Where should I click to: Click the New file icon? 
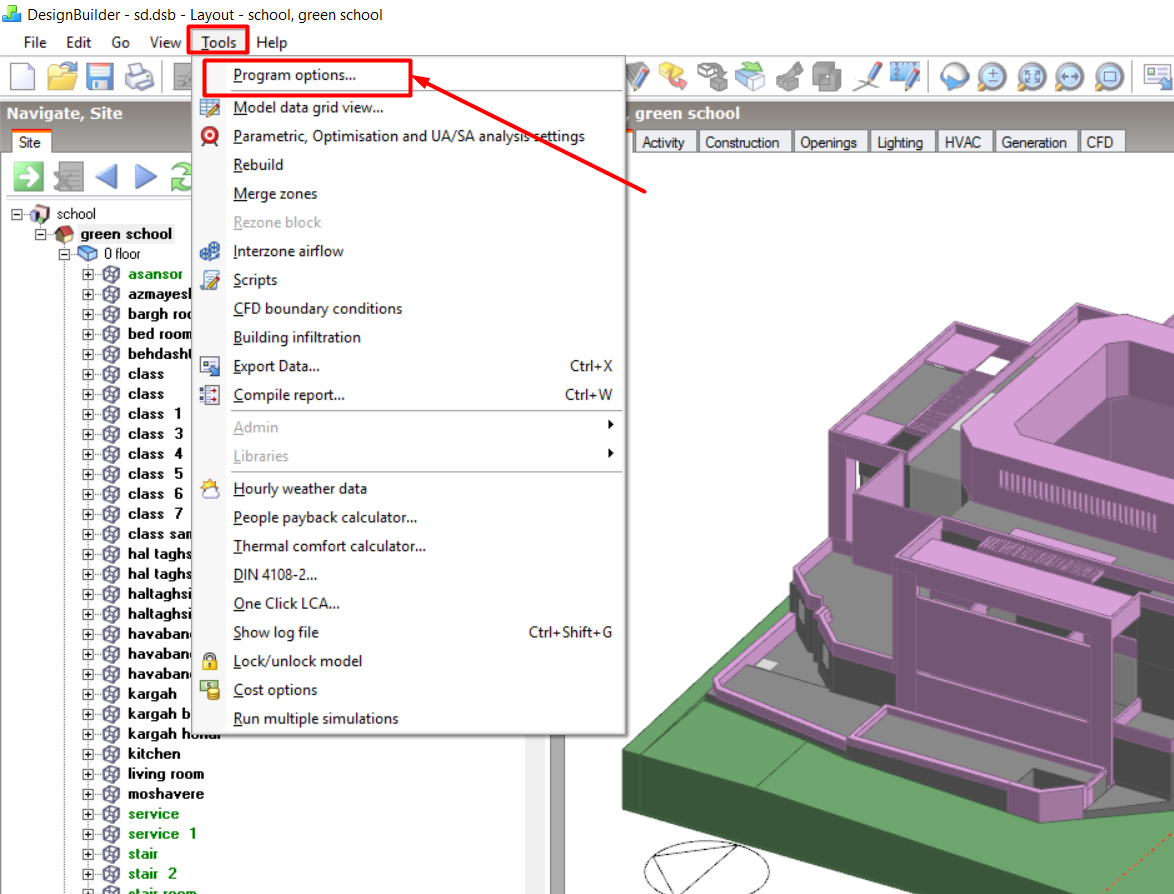coord(22,76)
